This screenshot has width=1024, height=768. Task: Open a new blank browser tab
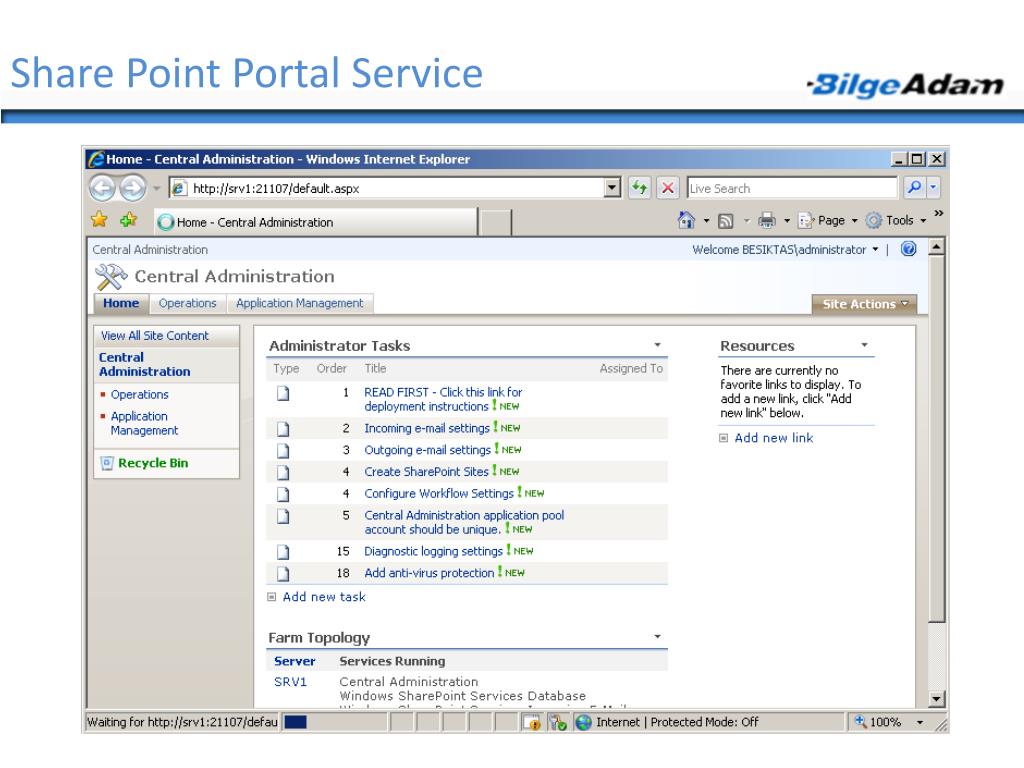click(x=496, y=223)
